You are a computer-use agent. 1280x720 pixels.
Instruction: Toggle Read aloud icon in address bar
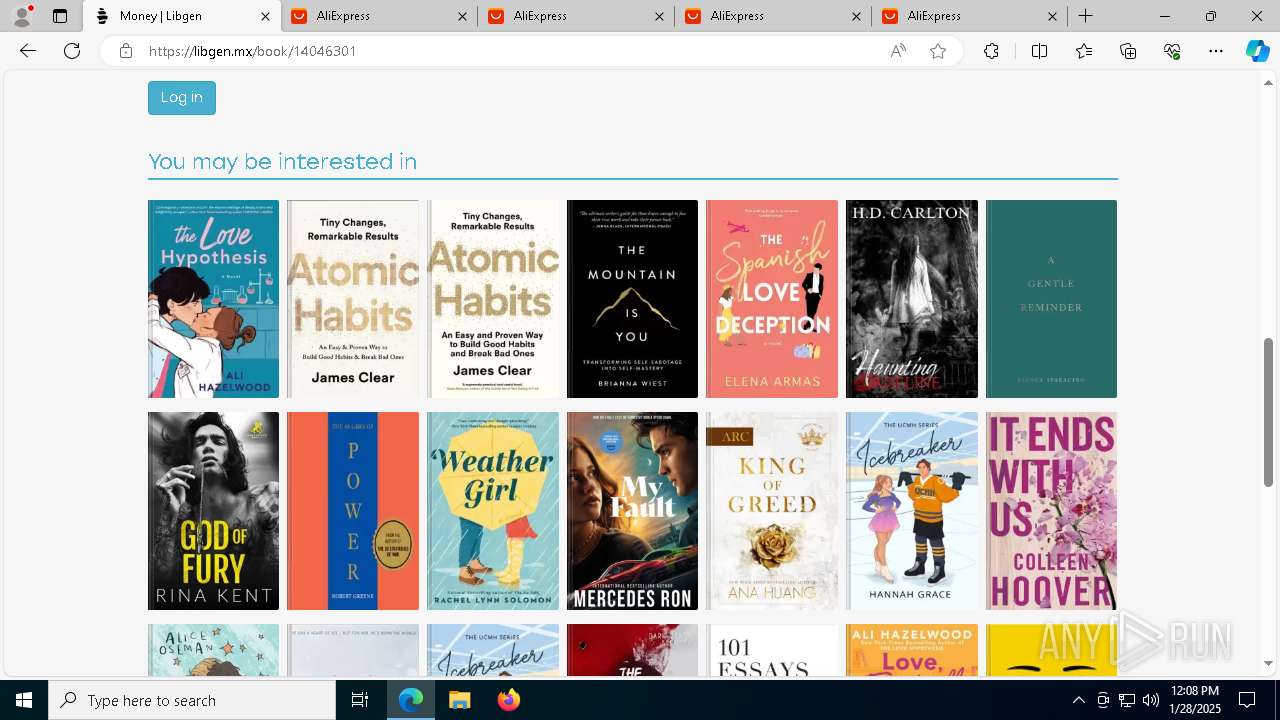898,51
